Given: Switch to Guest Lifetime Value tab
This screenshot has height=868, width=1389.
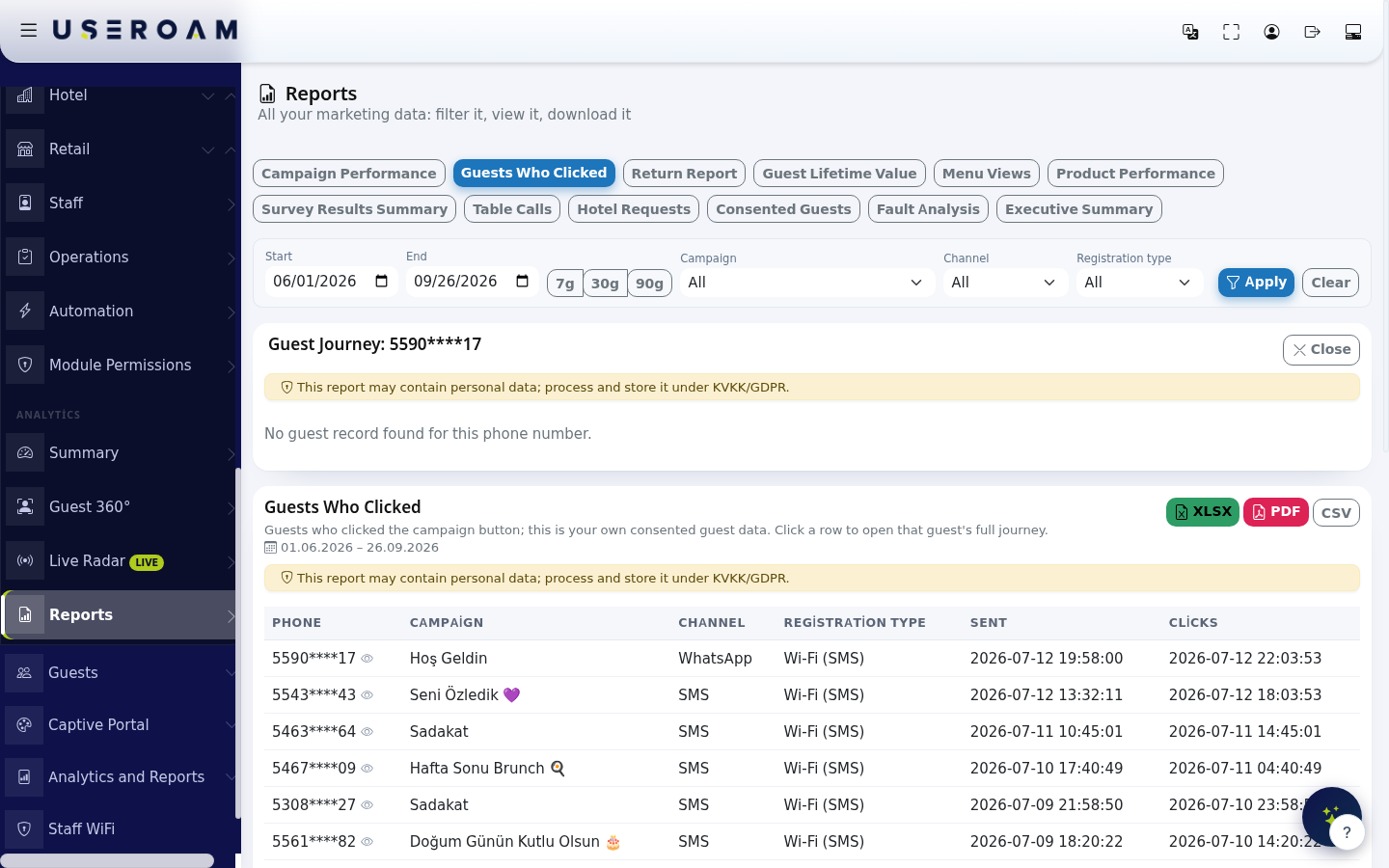Looking at the screenshot, I should coord(839,174).
